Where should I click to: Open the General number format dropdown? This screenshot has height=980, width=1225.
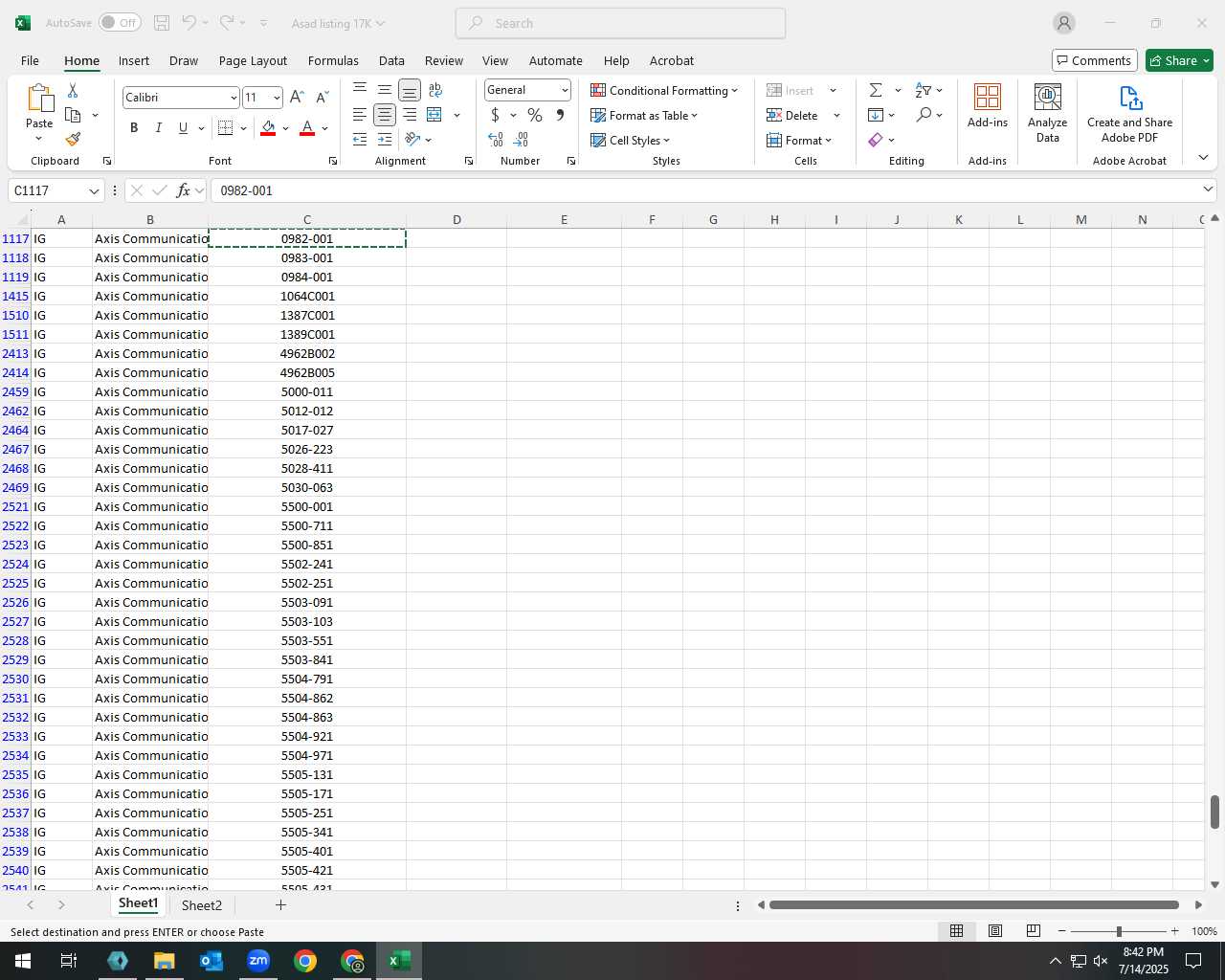[565, 90]
